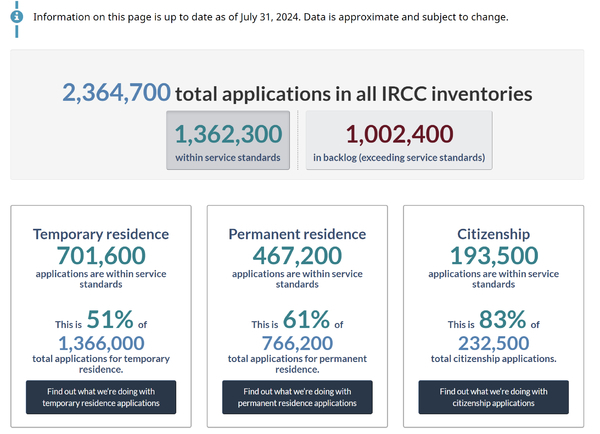This screenshot has height=434, width=600.
Task: Click the 1,366,000 total temporary applications number
Action: click(101, 343)
